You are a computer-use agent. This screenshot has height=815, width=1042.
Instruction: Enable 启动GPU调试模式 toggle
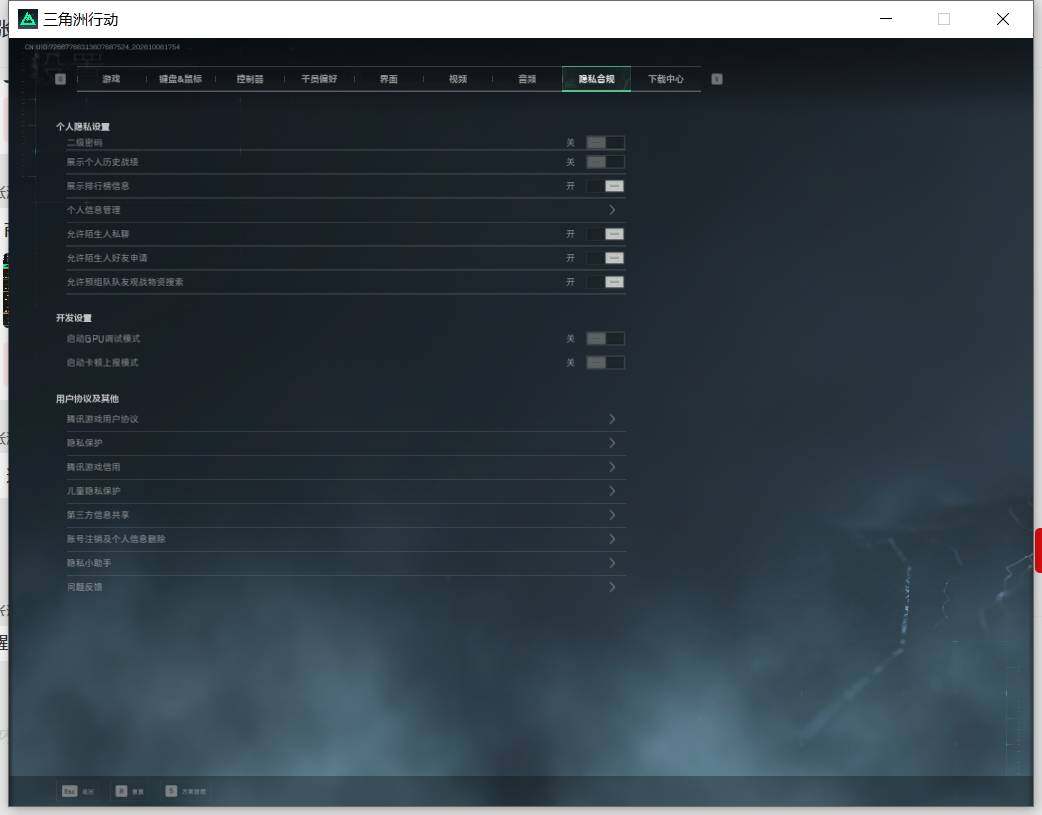tap(605, 339)
